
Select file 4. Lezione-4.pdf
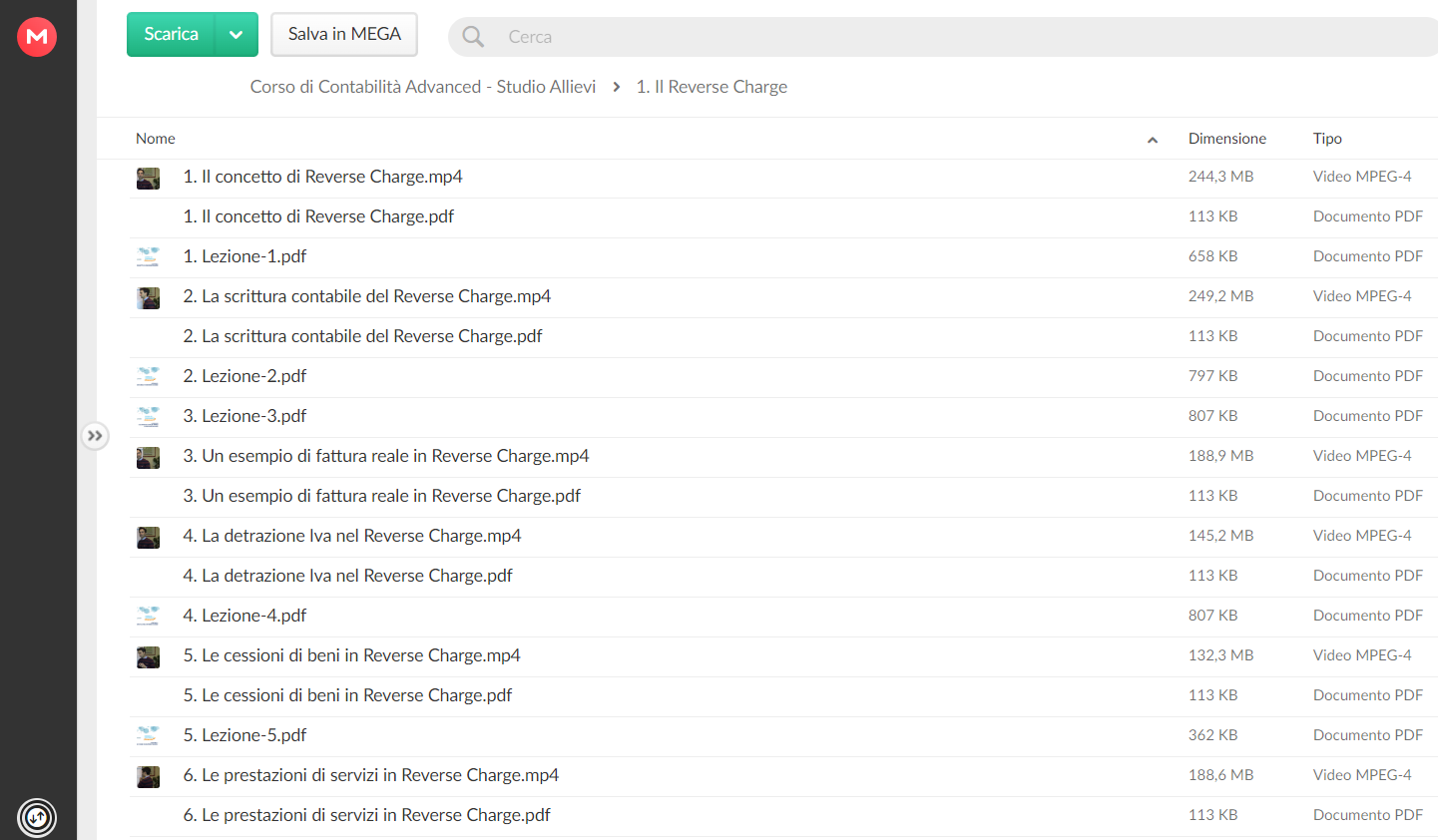tap(244, 616)
